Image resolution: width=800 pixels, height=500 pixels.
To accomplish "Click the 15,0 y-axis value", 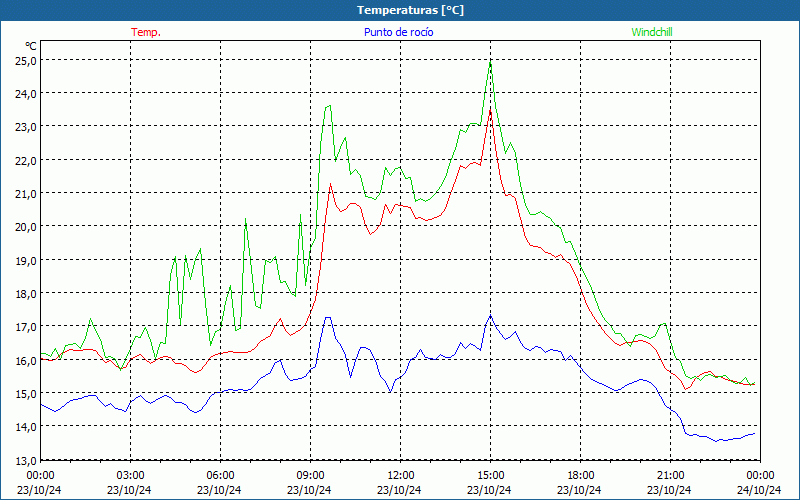I will 25,394.
